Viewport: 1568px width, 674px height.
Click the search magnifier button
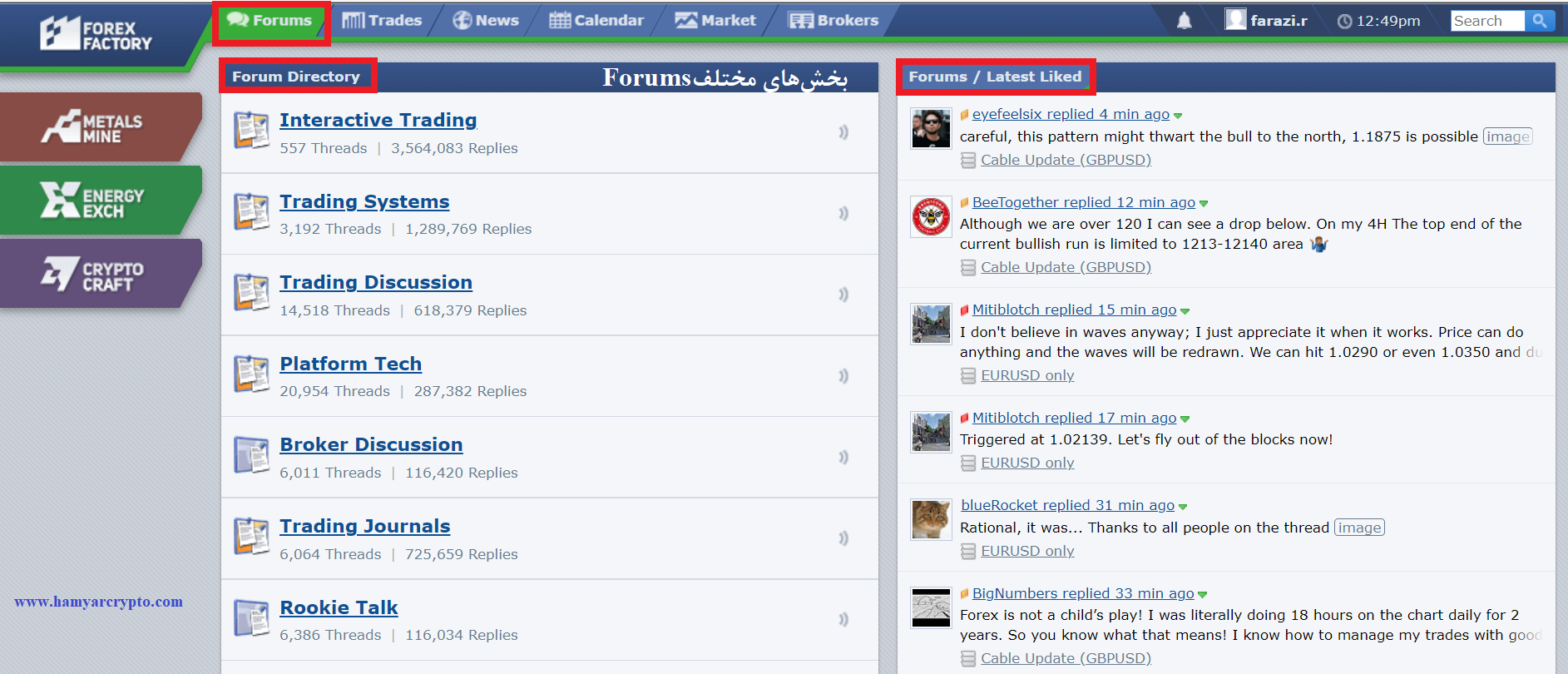pos(1540,21)
